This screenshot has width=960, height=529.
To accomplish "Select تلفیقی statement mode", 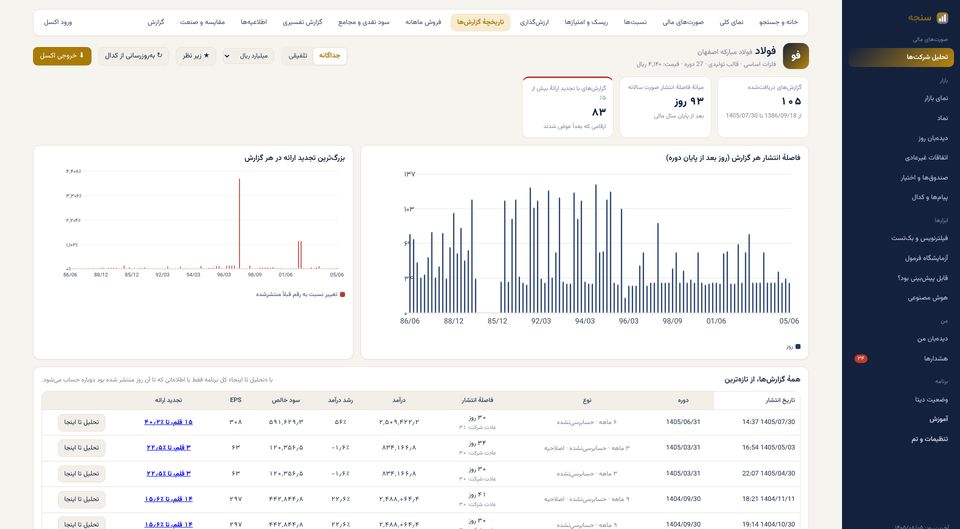I will click(x=298, y=56).
